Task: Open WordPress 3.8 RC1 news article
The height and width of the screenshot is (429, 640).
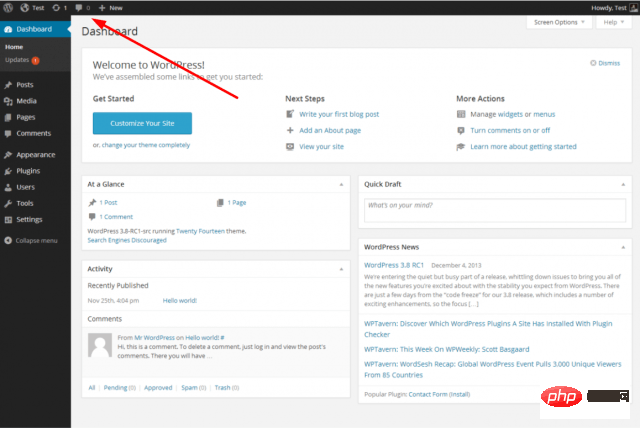Action: point(394,265)
